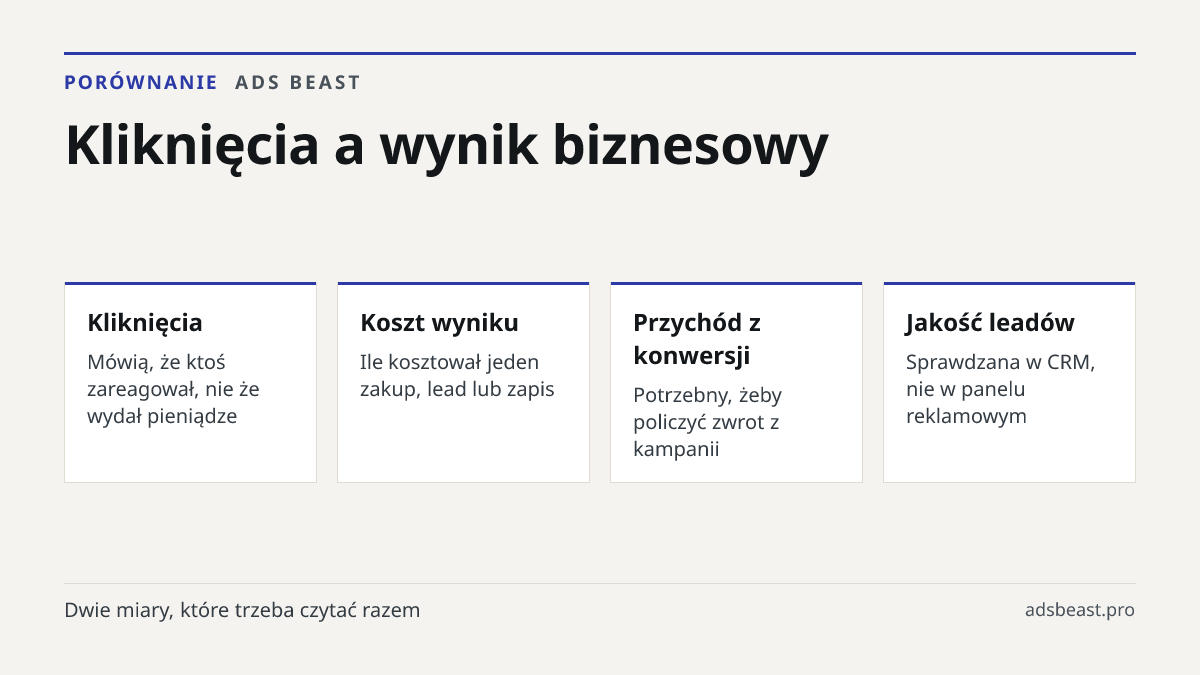Viewport: 1200px width, 675px height.
Task: Click the 'PORÓWNANIE' label
Action: (x=141, y=83)
